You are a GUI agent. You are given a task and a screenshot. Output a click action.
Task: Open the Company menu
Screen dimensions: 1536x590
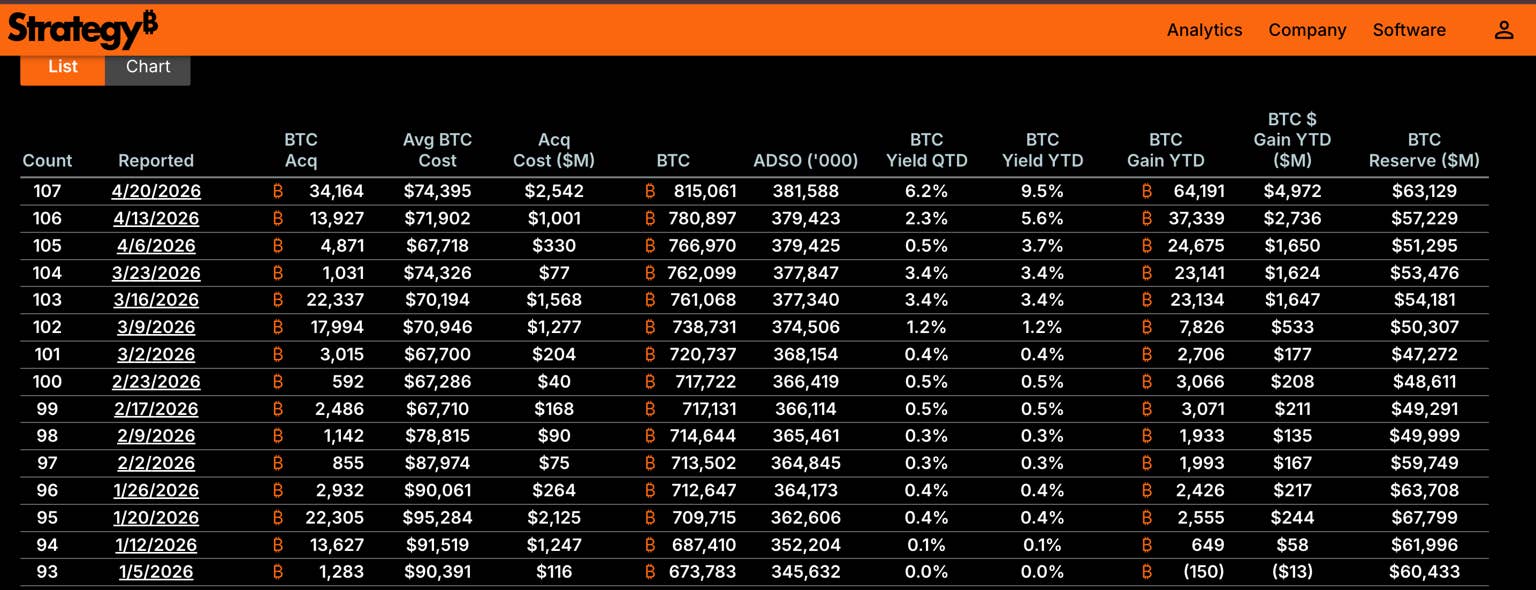coord(1307,30)
